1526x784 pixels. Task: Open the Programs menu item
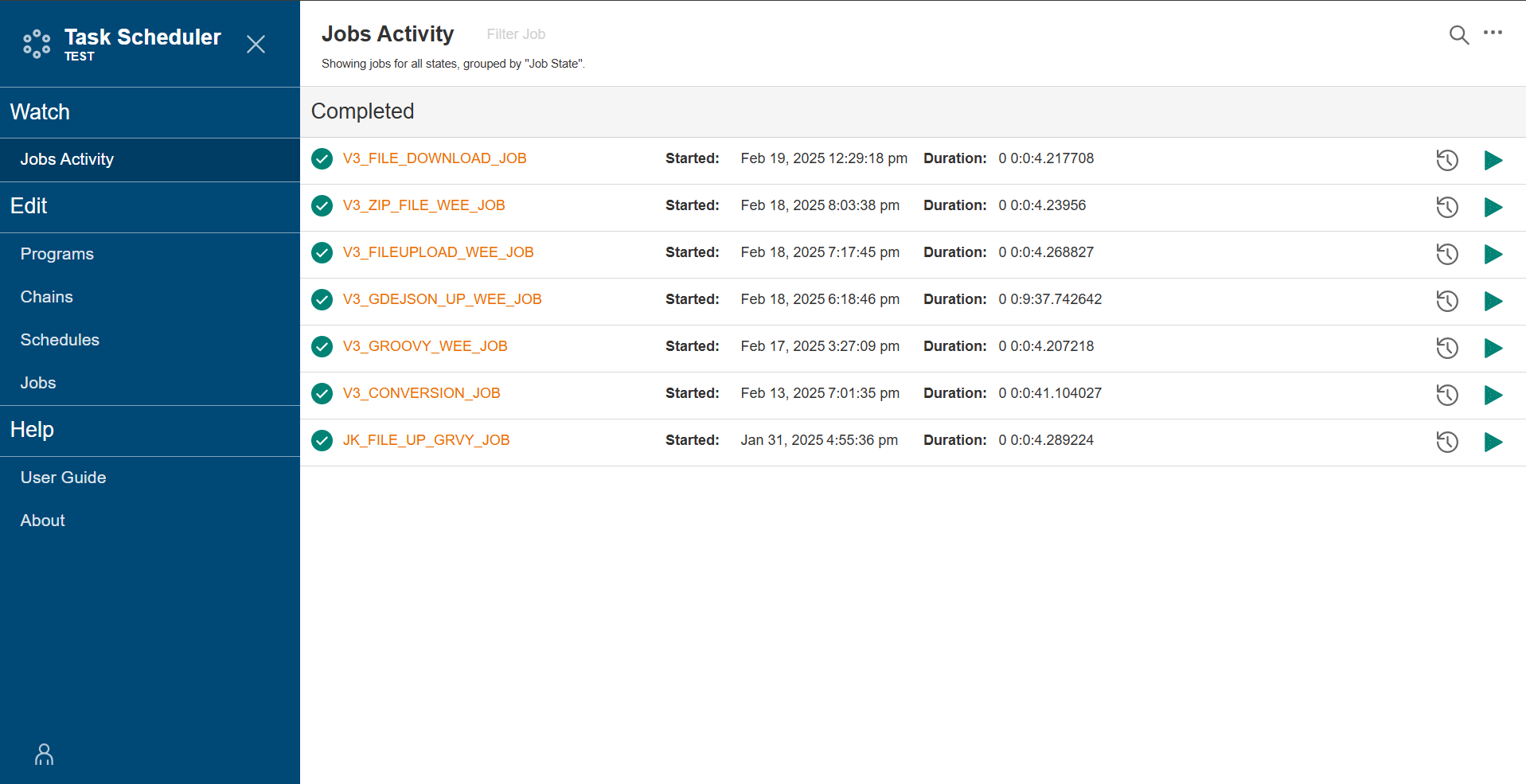(x=57, y=254)
